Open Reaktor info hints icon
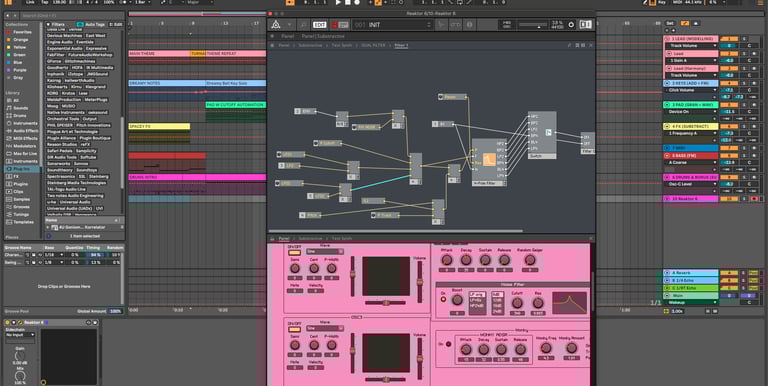This screenshot has width=768, height=386. click(x=469, y=24)
